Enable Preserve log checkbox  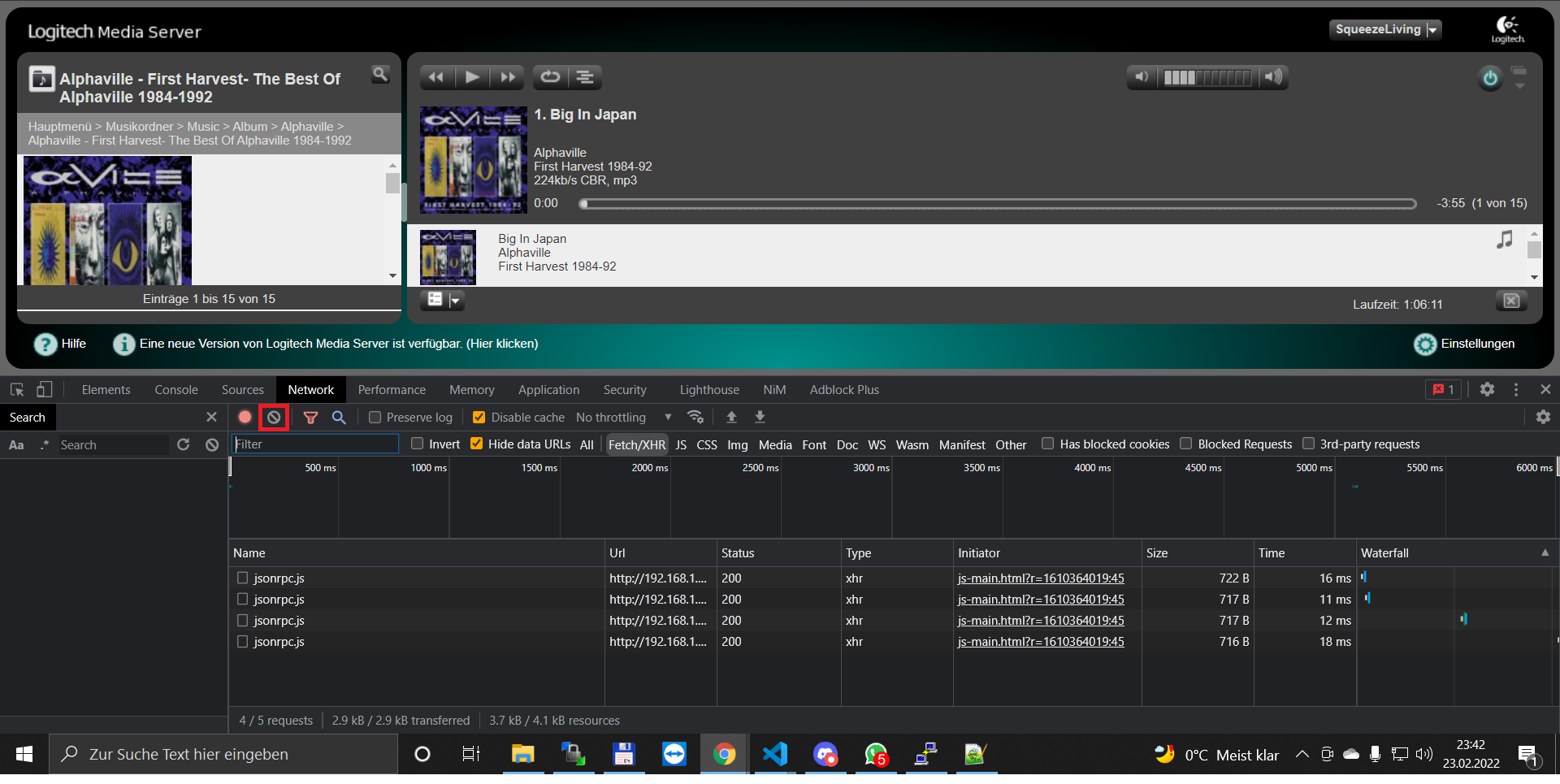[375, 418]
